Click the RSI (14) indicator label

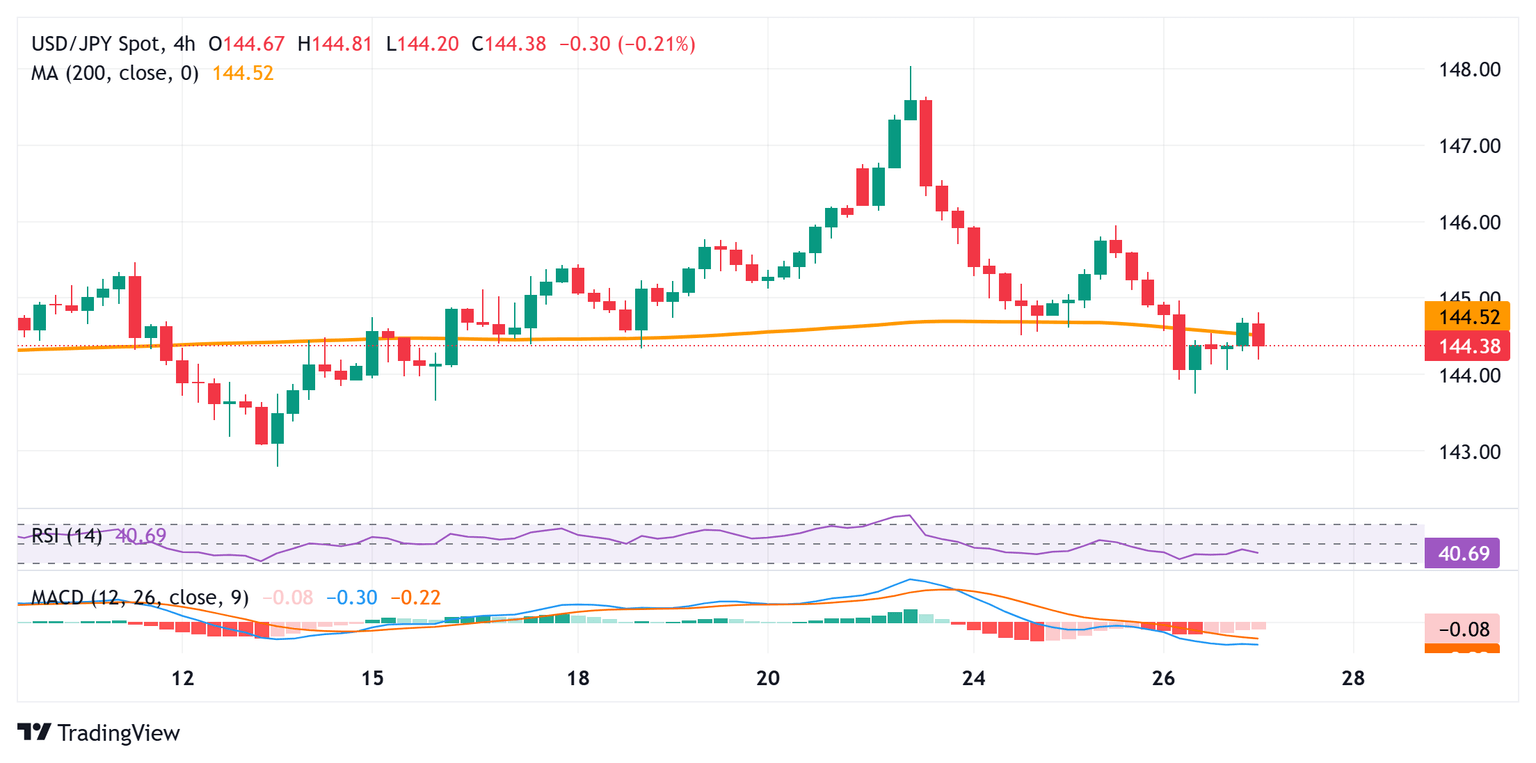(66, 535)
